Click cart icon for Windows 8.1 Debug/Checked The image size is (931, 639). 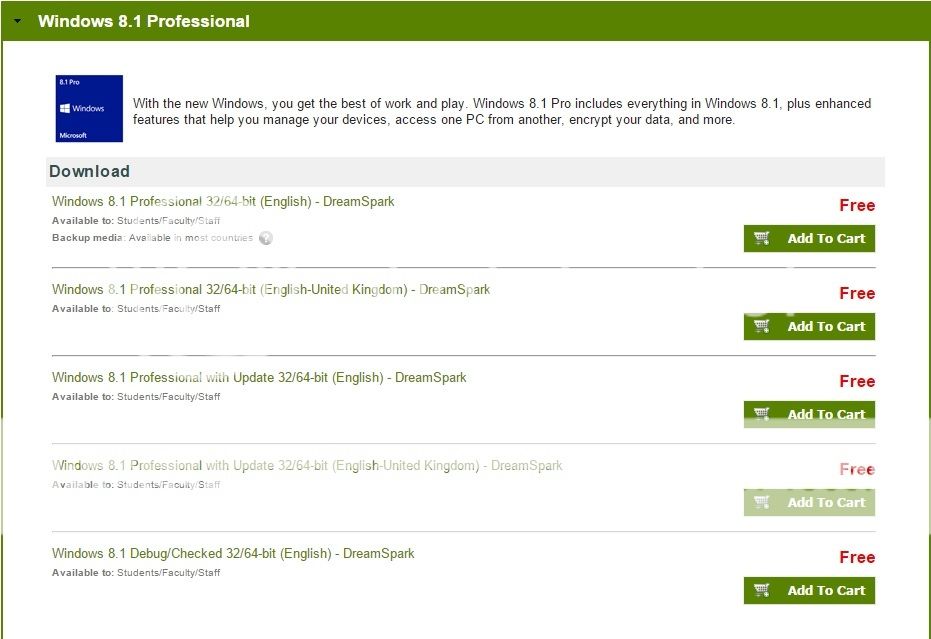pos(762,590)
